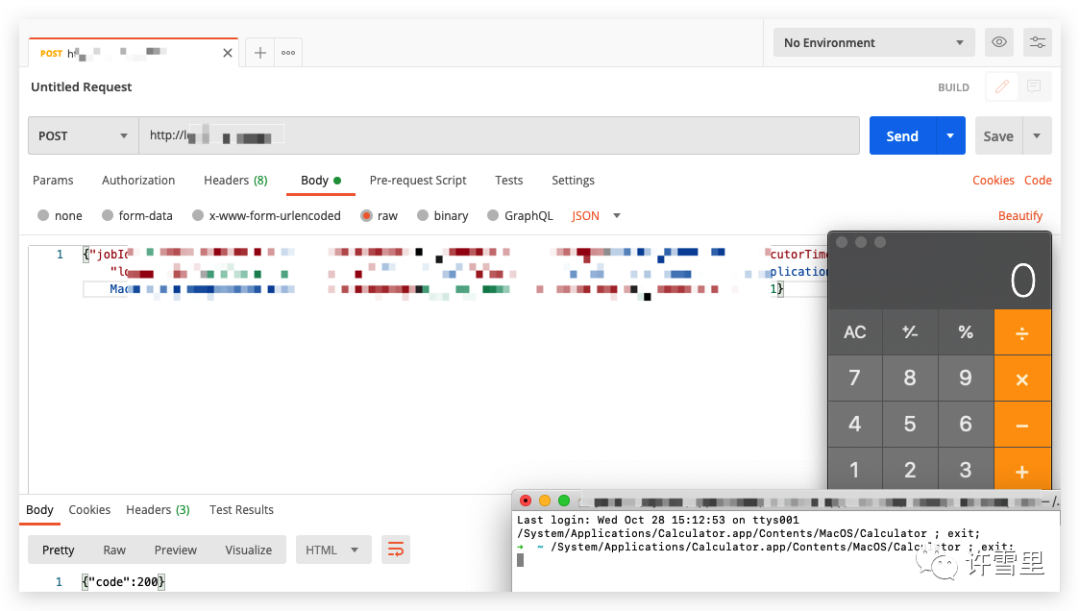Open the POST method dropdown
1080x611 pixels.
[83, 136]
